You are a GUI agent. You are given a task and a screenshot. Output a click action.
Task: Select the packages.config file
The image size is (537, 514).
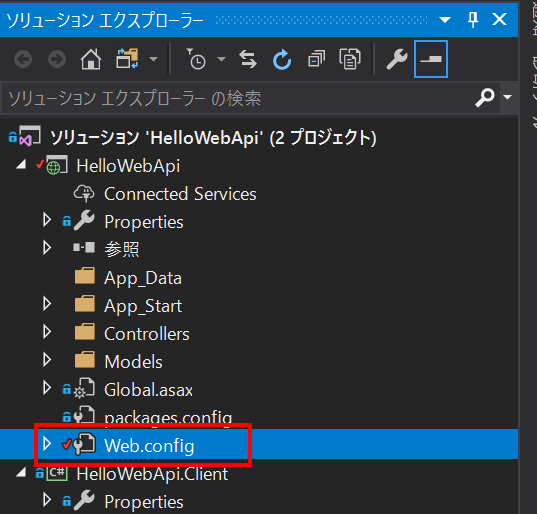(x=168, y=418)
